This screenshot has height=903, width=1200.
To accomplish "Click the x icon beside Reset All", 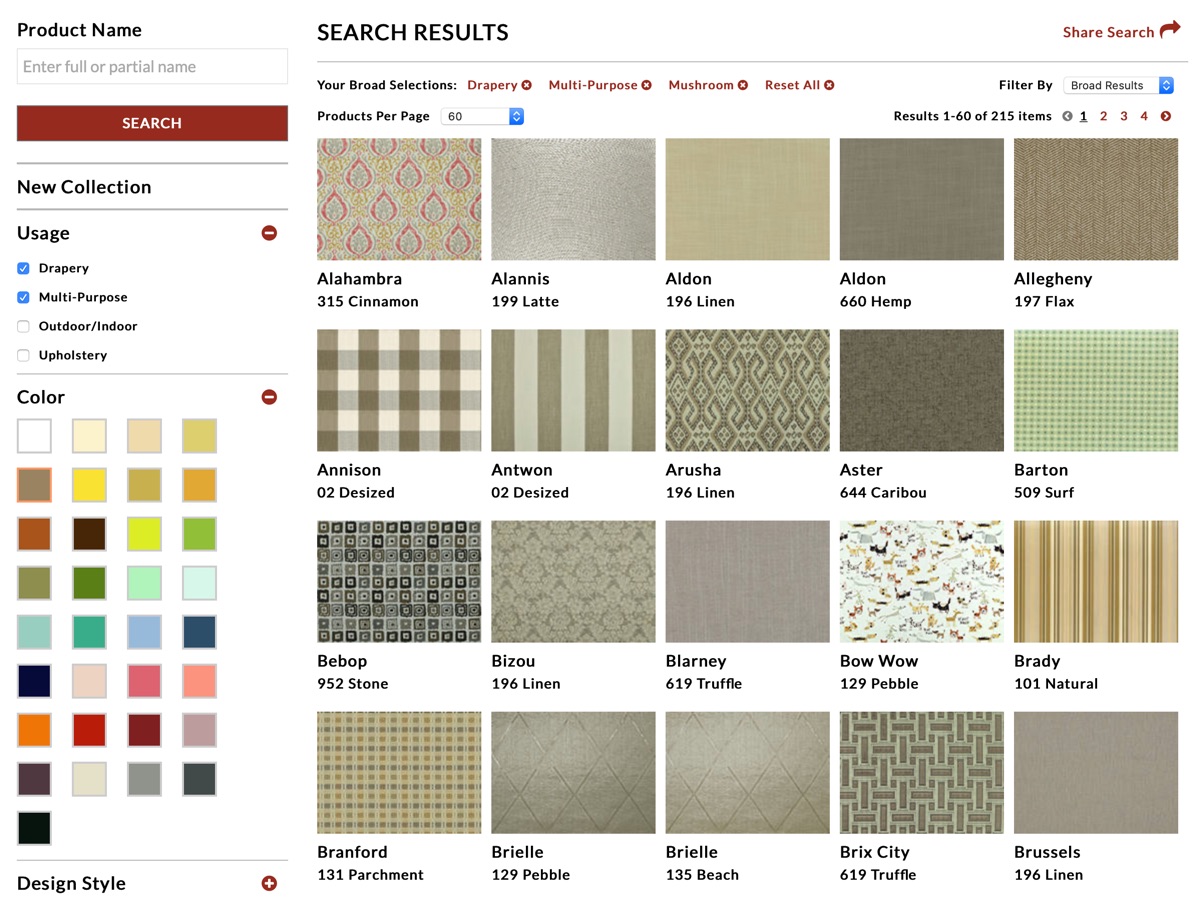I will coord(829,85).
